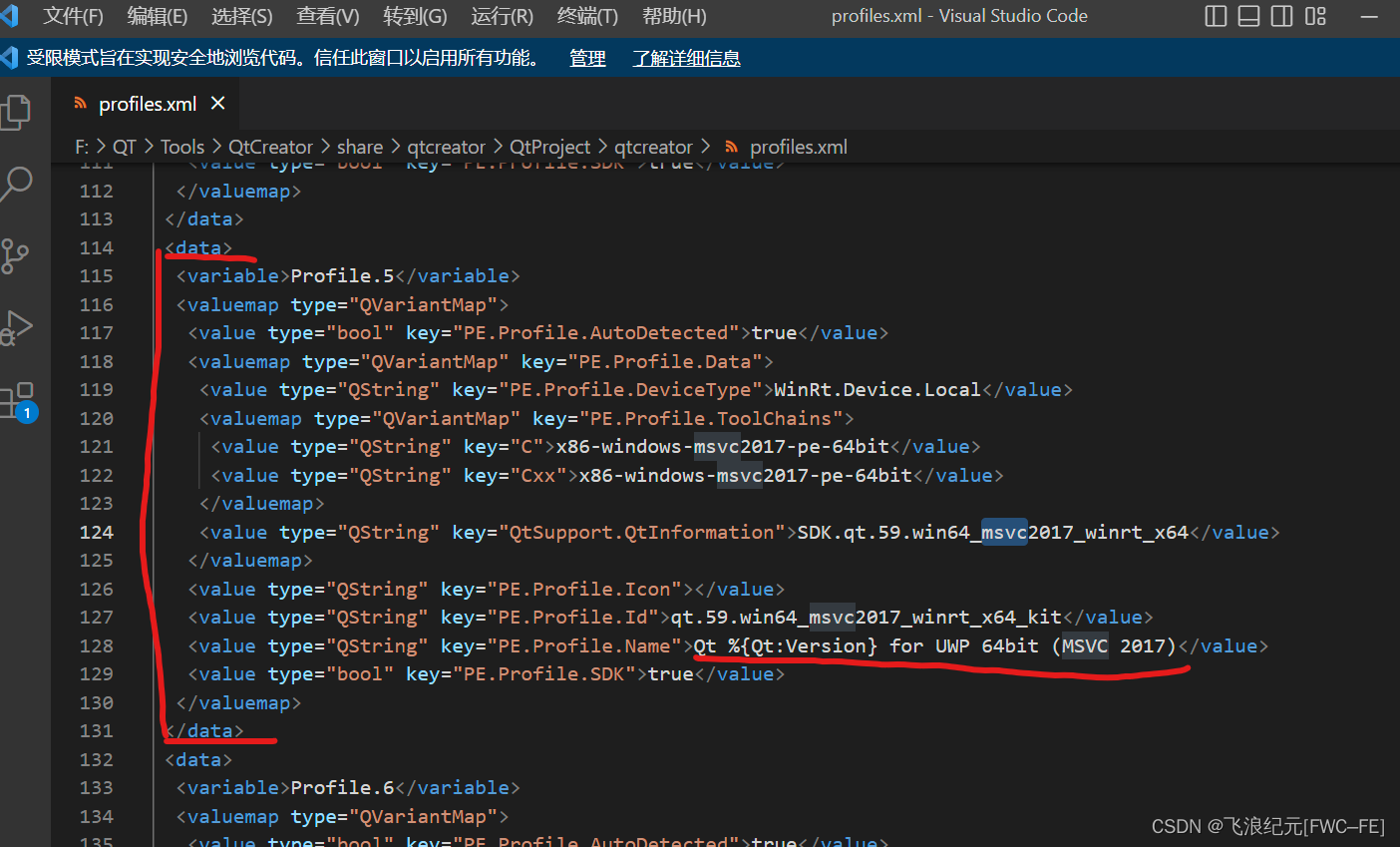The image size is (1400, 847).
Task: Open the 文件(F) menu
Action: tap(73, 16)
